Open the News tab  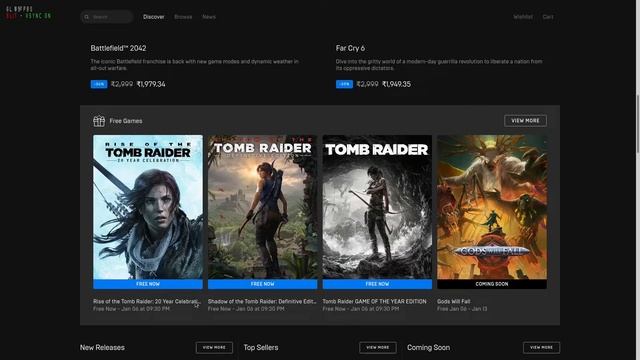click(x=209, y=17)
